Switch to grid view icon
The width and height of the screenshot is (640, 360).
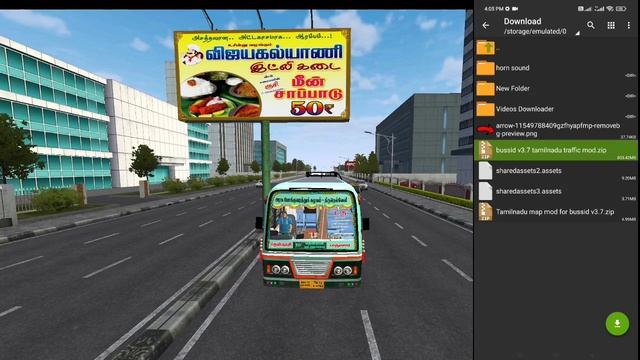point(611,25)
